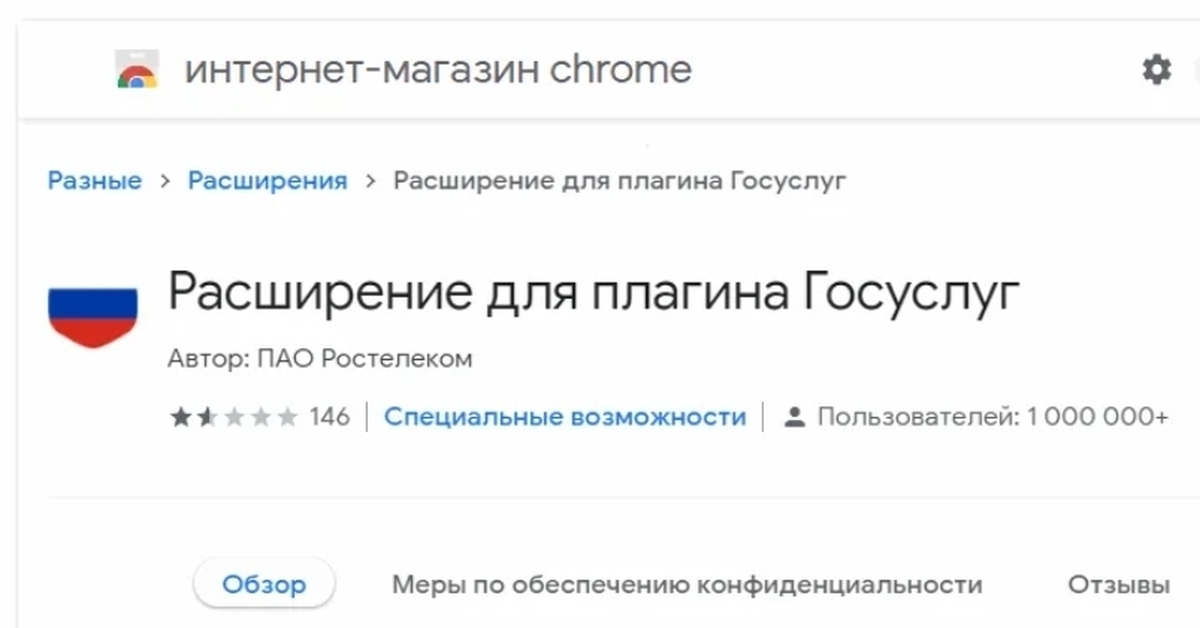Click the интернет-магазин chrome header title

[438, 70]
